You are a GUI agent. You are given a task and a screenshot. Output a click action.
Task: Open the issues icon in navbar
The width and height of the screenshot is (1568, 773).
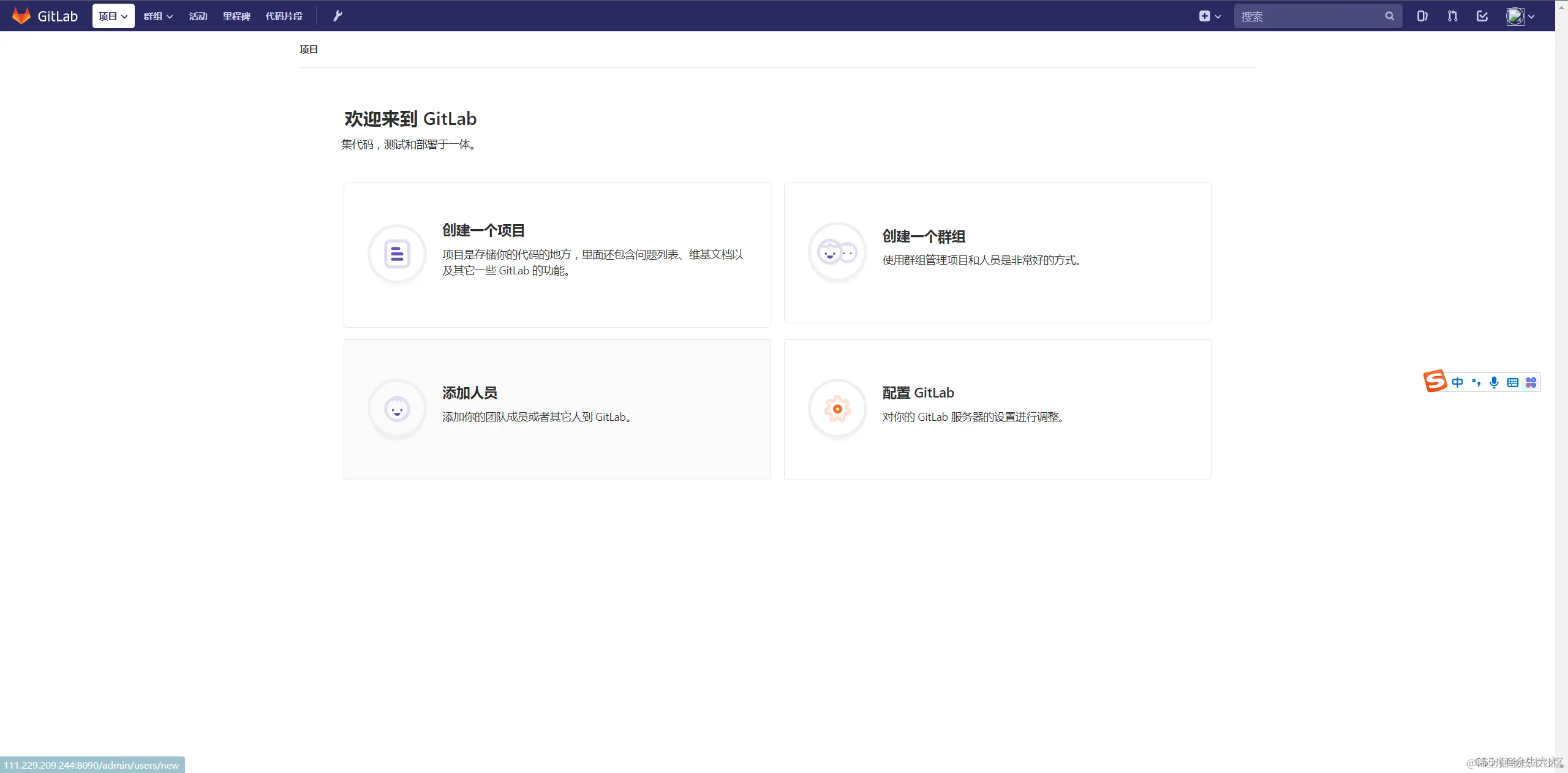tap(1422, 16)
